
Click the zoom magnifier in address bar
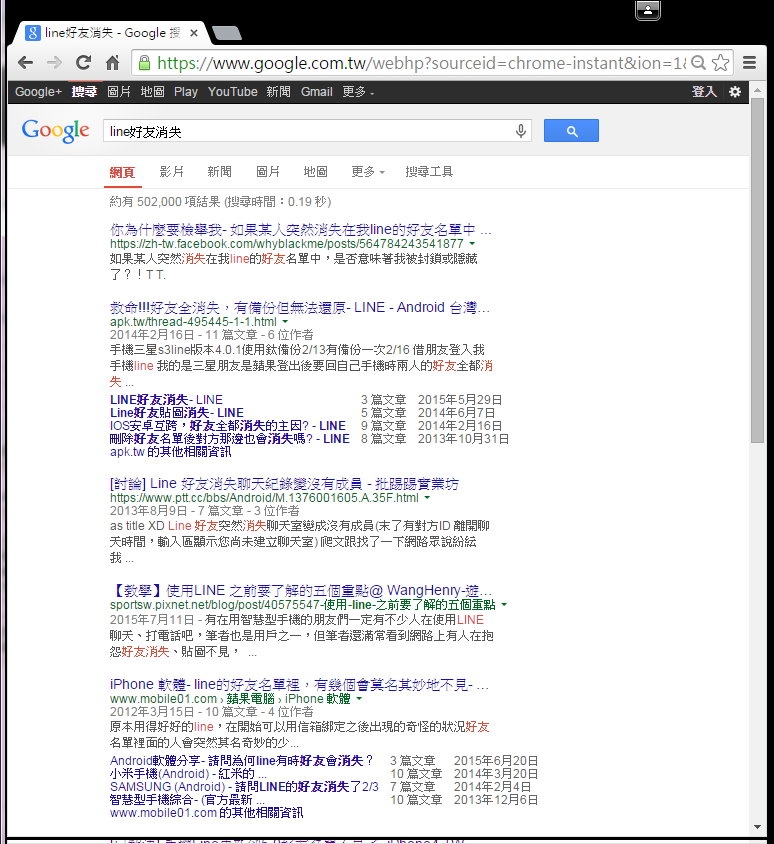(x=698, y=63)
